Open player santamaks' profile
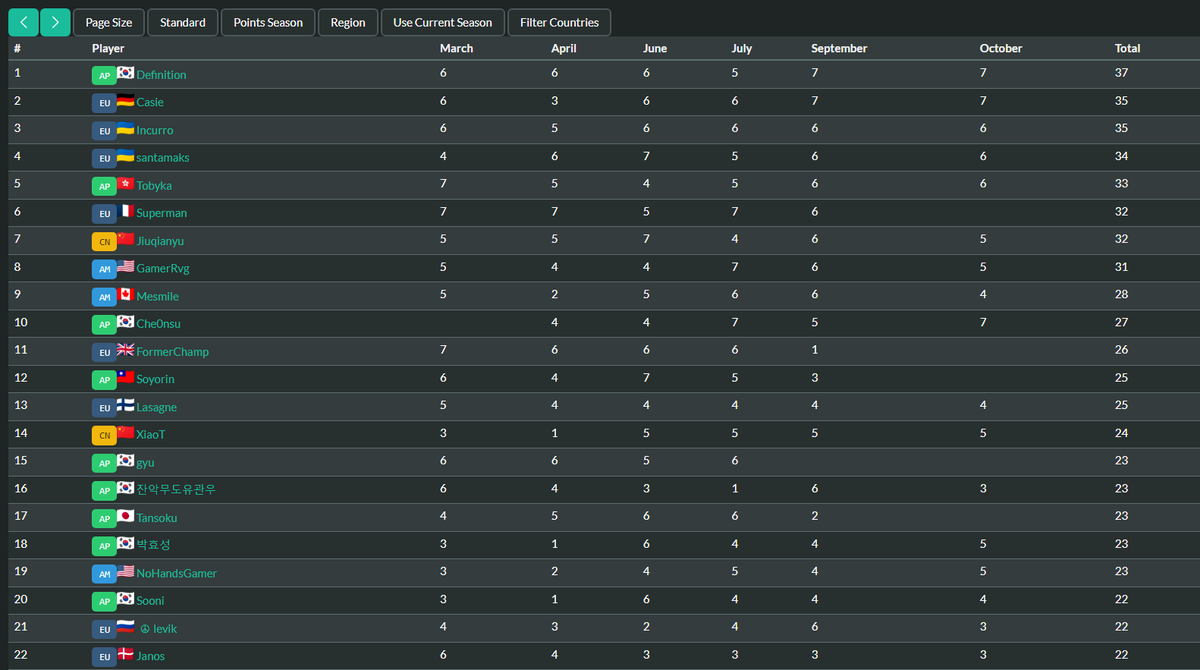1200x670 pixels. tap(163, 158)
